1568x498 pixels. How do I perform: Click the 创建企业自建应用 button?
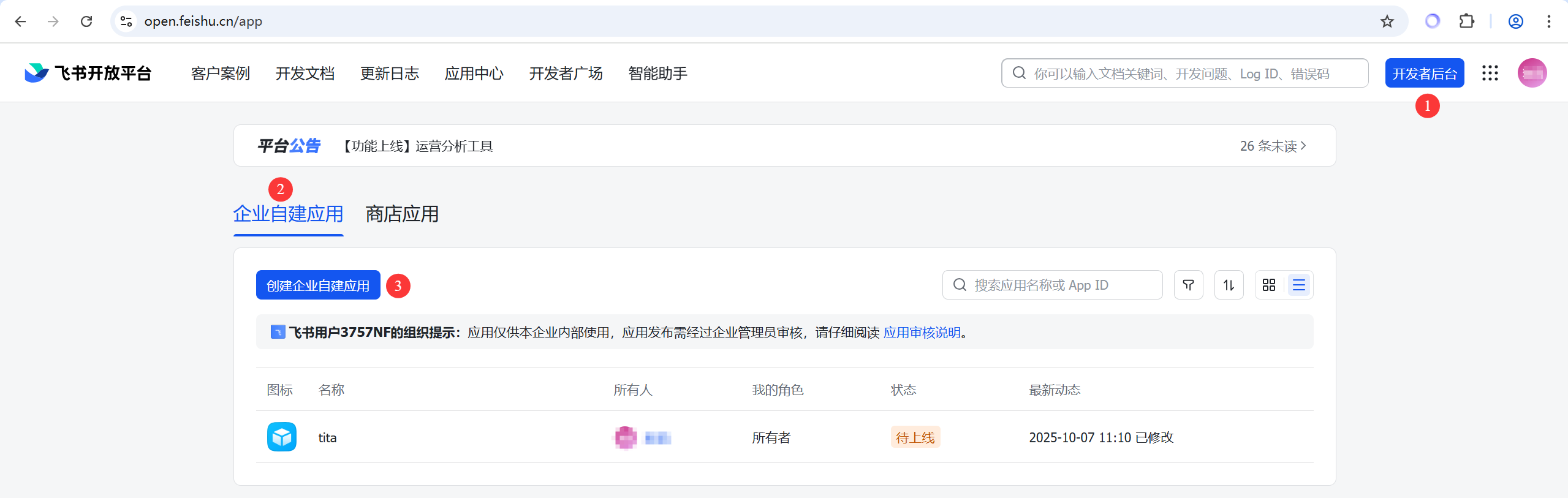pos(318,285)
